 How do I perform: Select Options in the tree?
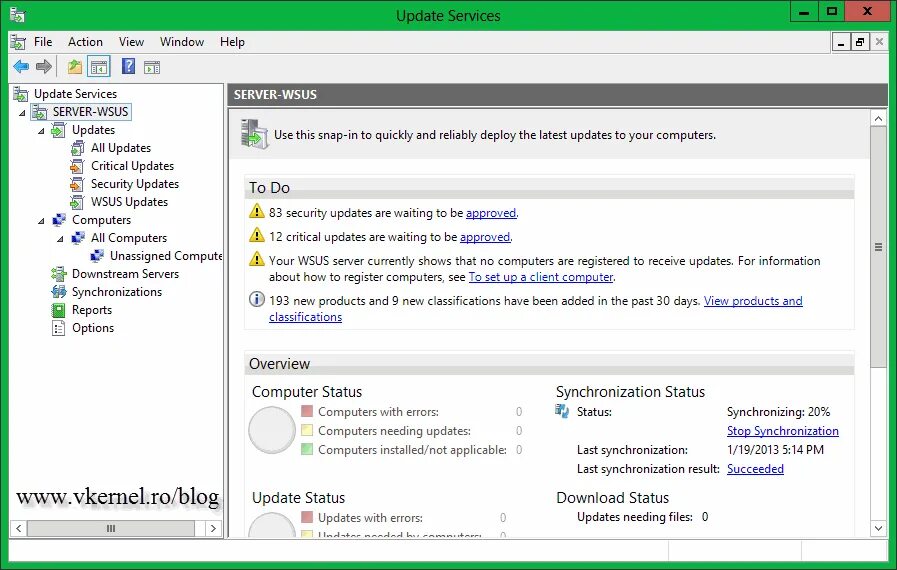93,328
